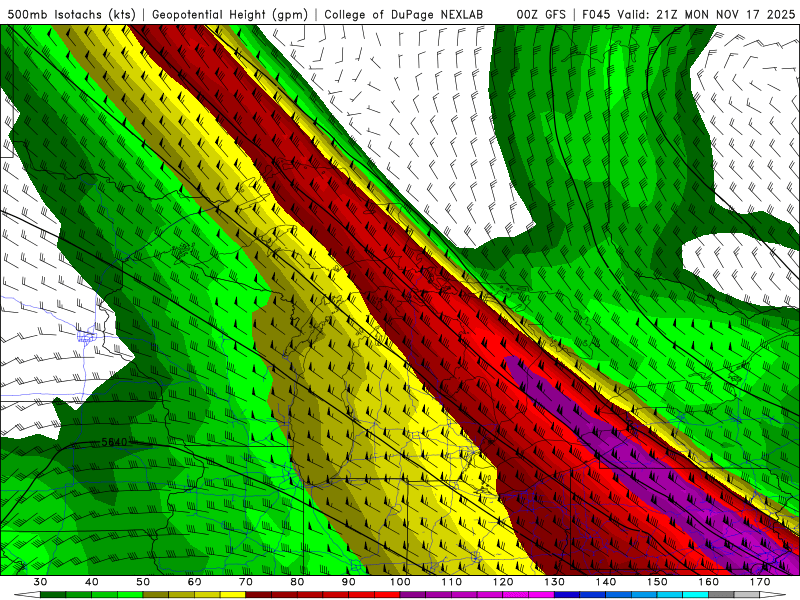Click the 'F045' forecast hour label
Screen dimensions: 800x600
click(x=596, y=15)
